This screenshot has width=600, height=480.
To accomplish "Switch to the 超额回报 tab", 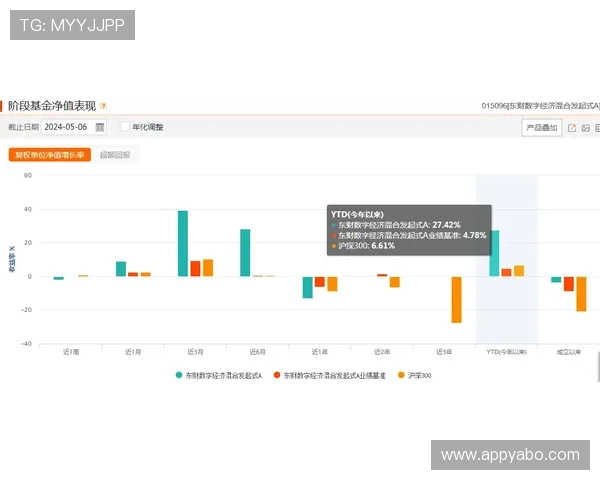I will pyautogui.click(x=115, y=155).
